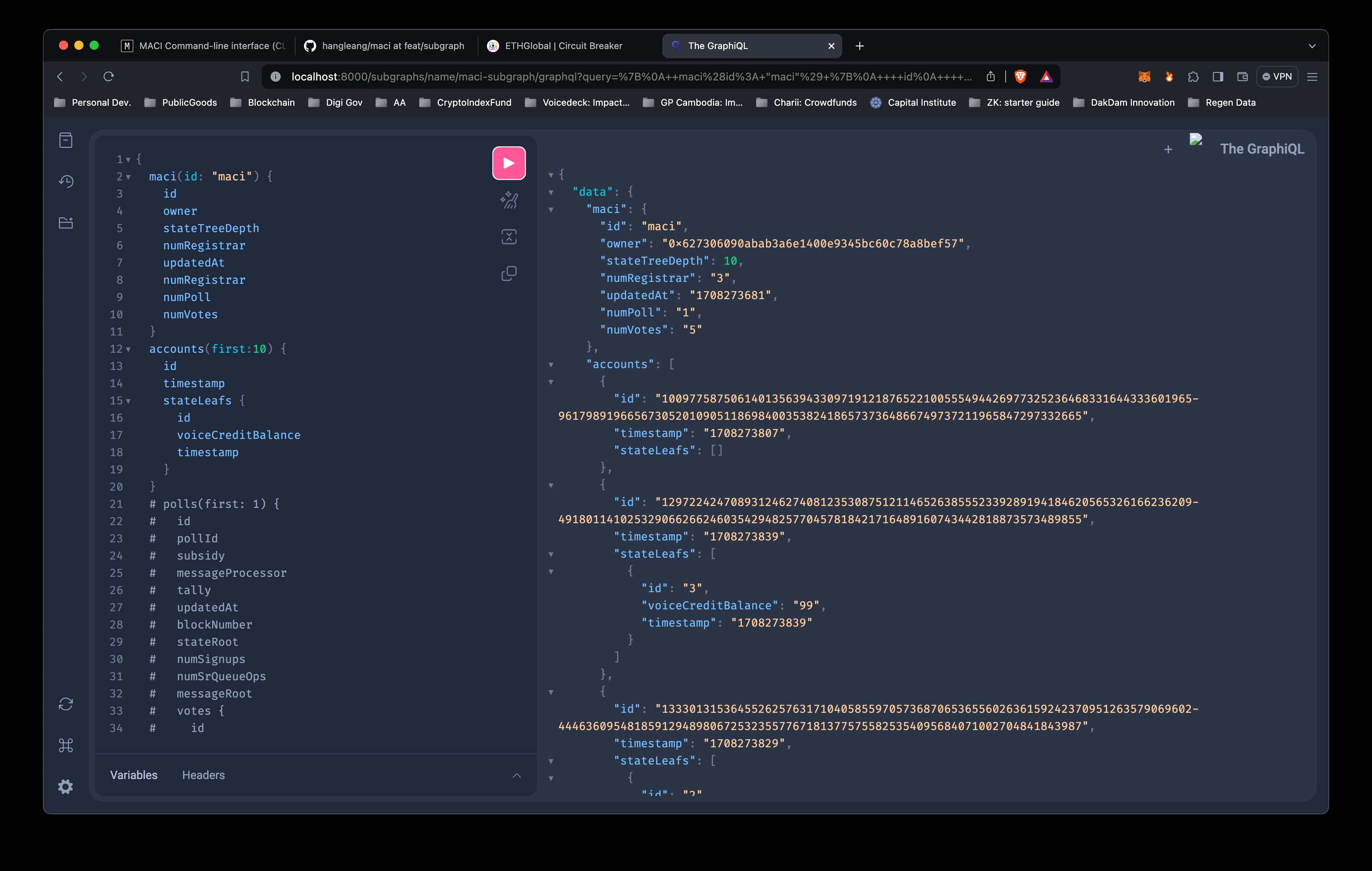Open the Headers editor tab
The height and width of the screenshot is (871, 1372).
pyautogui.click(x=203, y=775)
